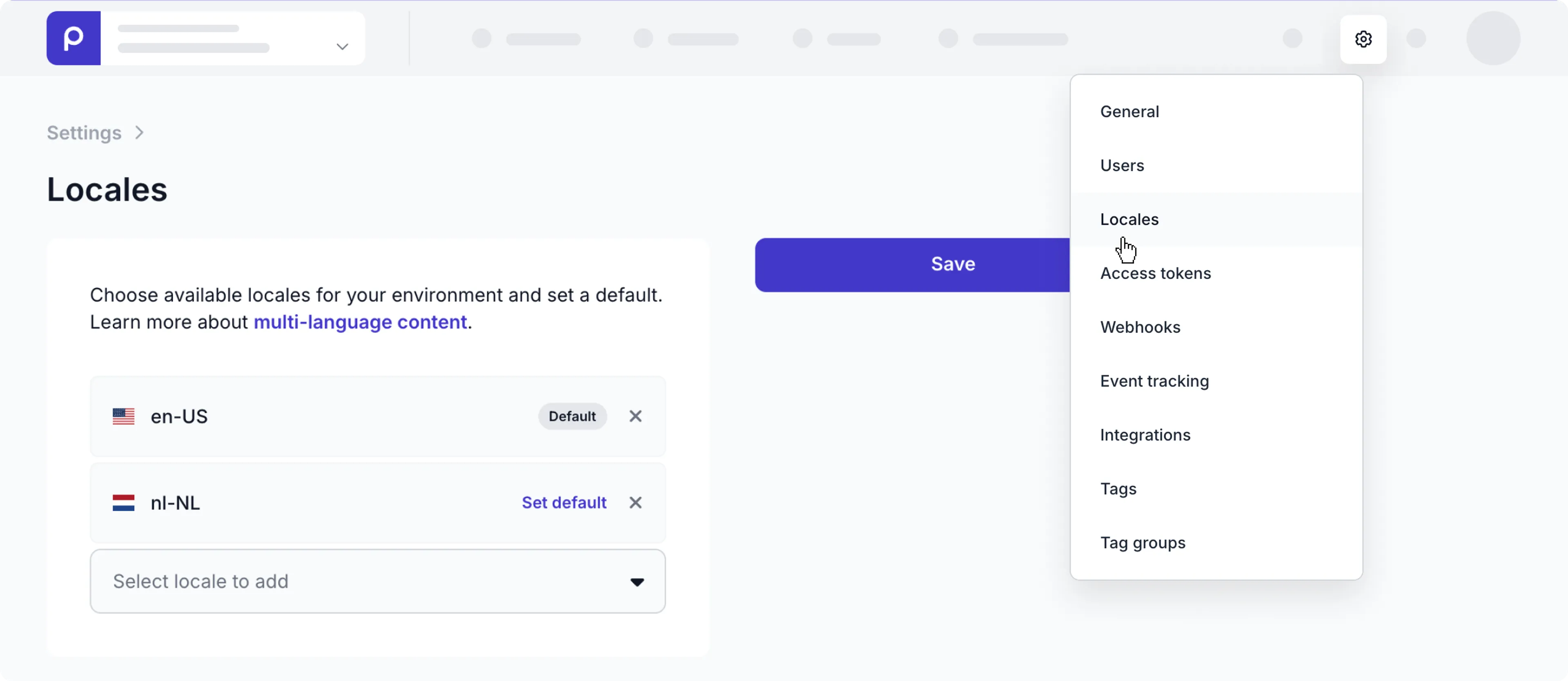Click the user avatar circle
The width and height of the screenshot is (1568, 681).
coord(1492,38)
